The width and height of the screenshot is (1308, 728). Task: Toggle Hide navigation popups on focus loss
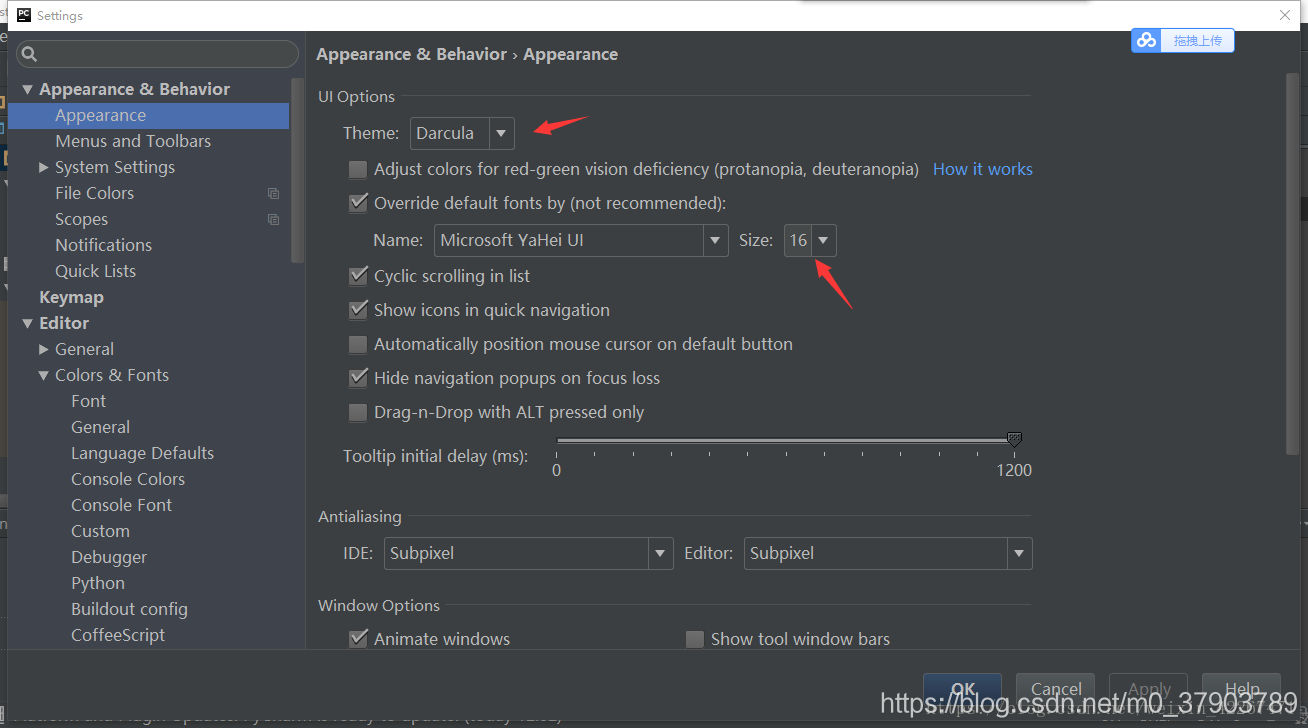click(x=358, y=378)
